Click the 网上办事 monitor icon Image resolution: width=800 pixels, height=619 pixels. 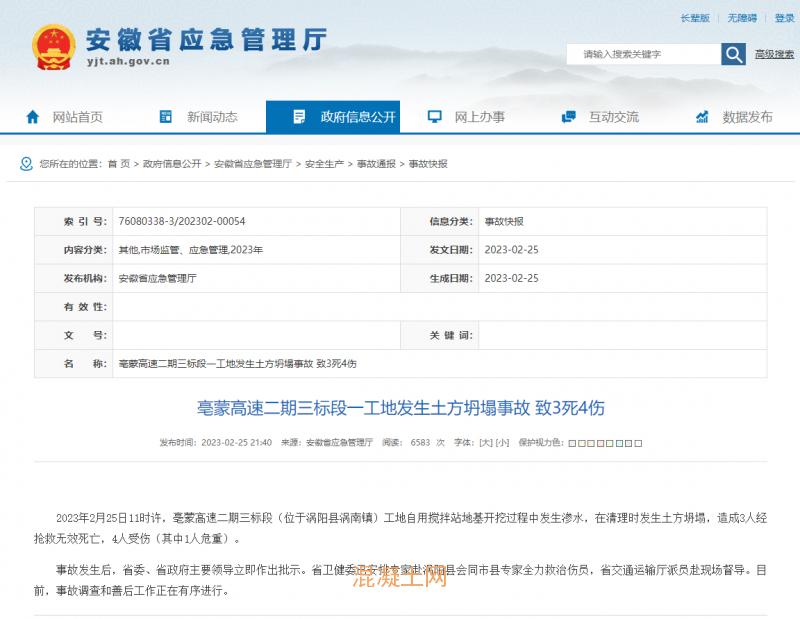pos(435,117)
